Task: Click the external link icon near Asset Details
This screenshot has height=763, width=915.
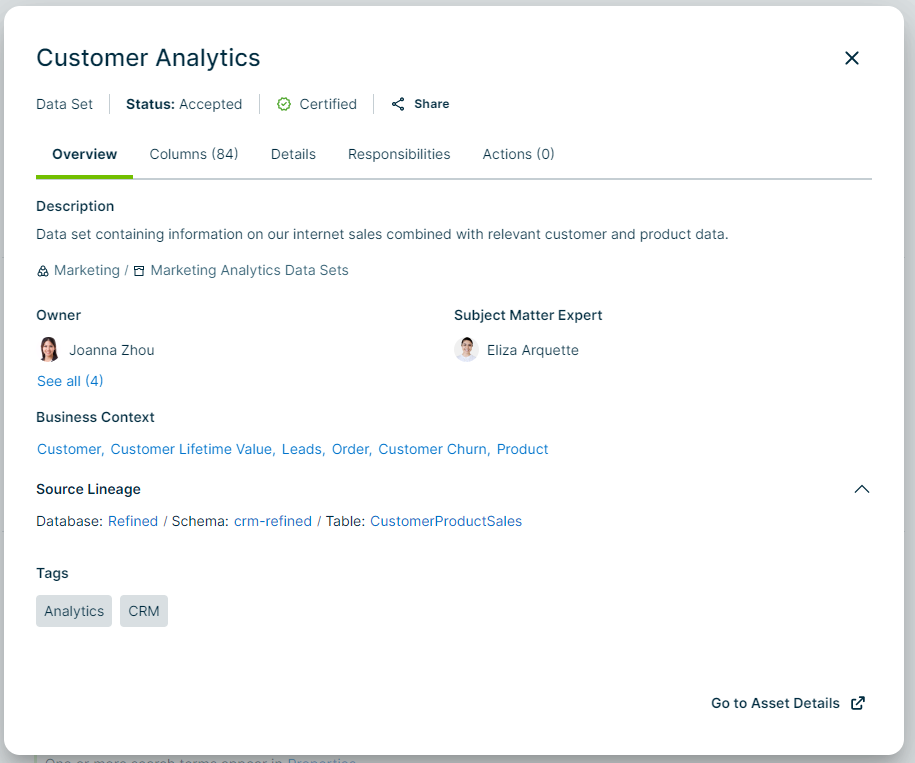Action: point(857,703)
